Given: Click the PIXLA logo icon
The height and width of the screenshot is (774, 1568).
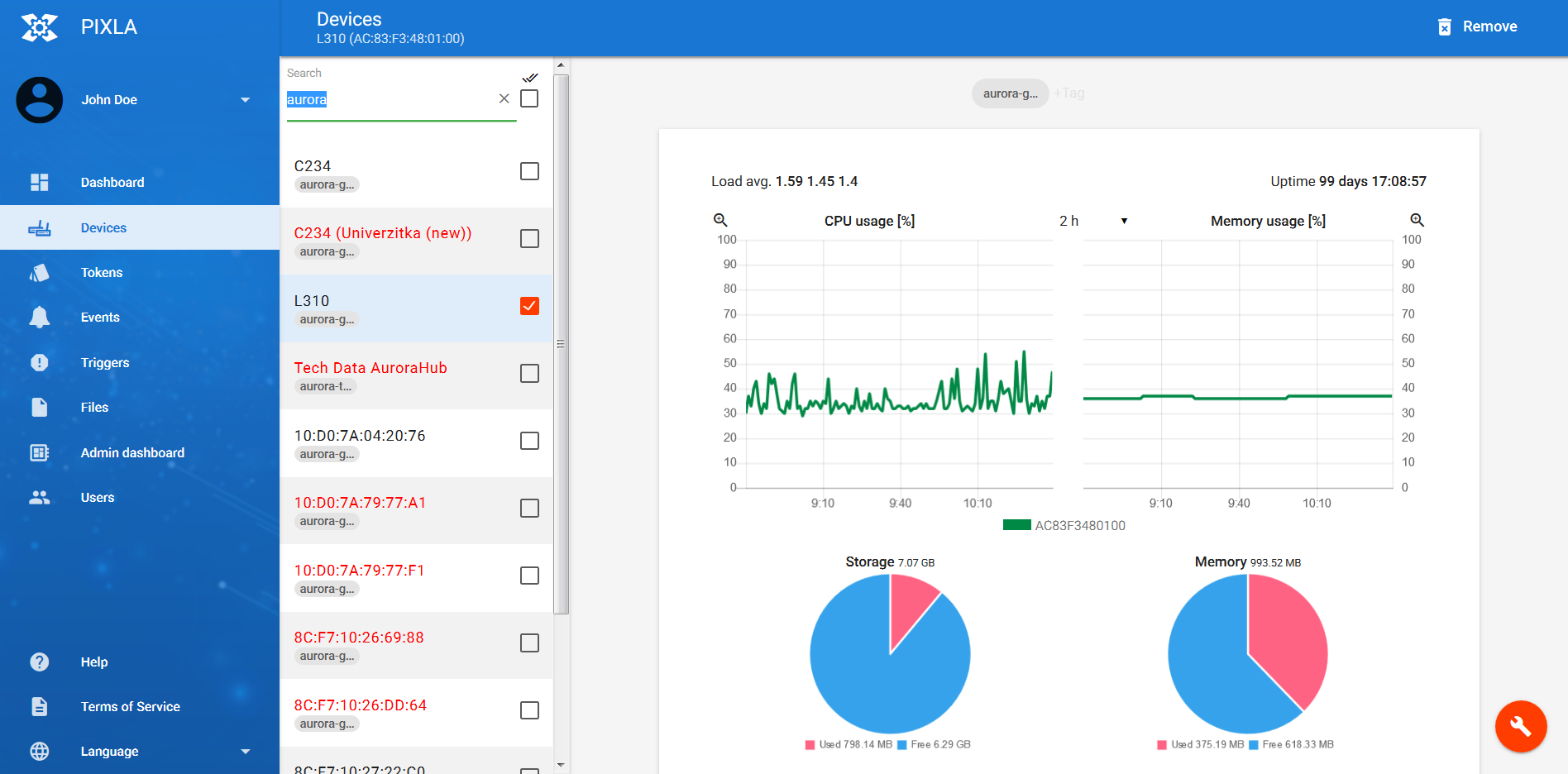Looking at the screenshot, I should [40, 27].
